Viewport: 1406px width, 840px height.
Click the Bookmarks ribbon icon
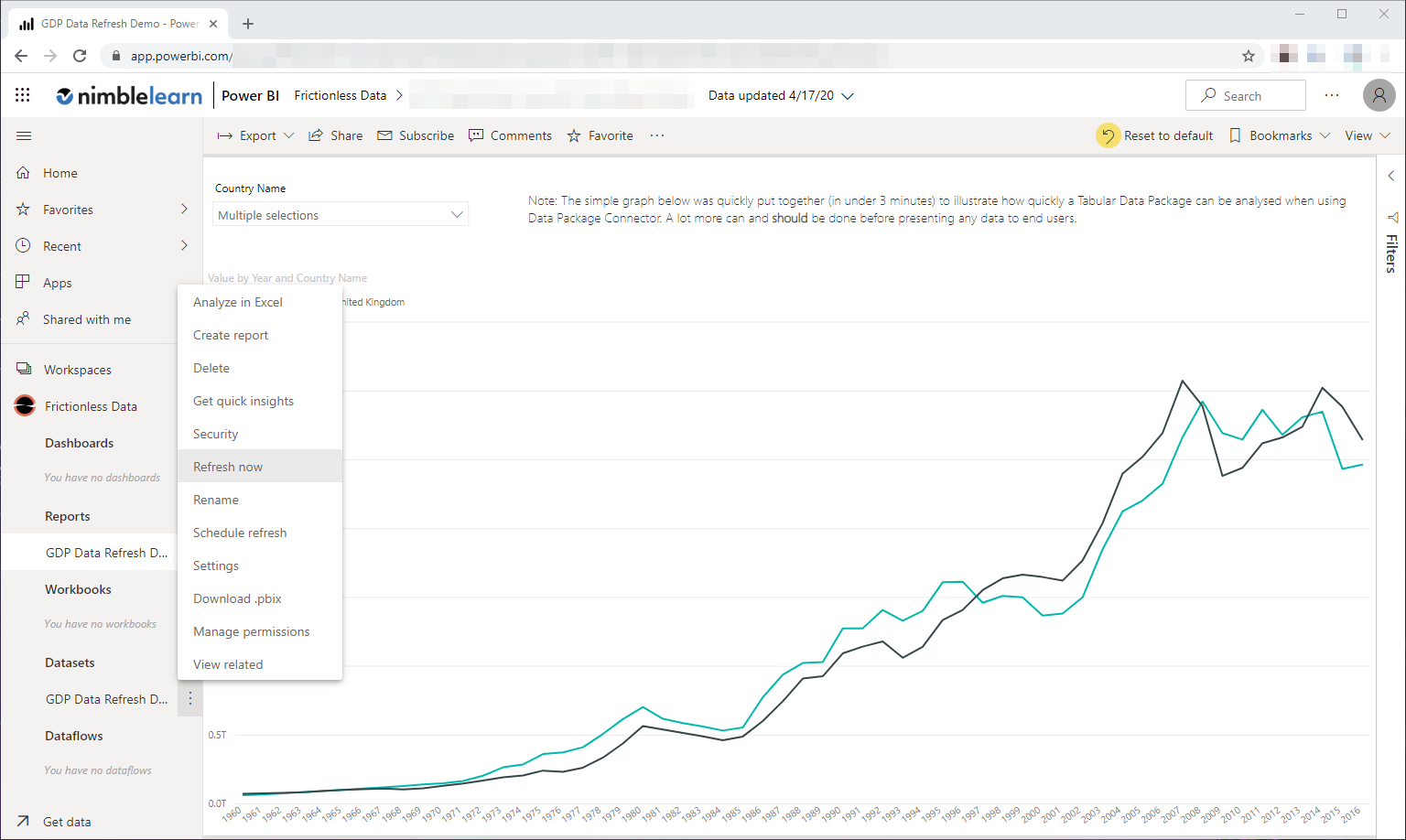point(1235,135)
